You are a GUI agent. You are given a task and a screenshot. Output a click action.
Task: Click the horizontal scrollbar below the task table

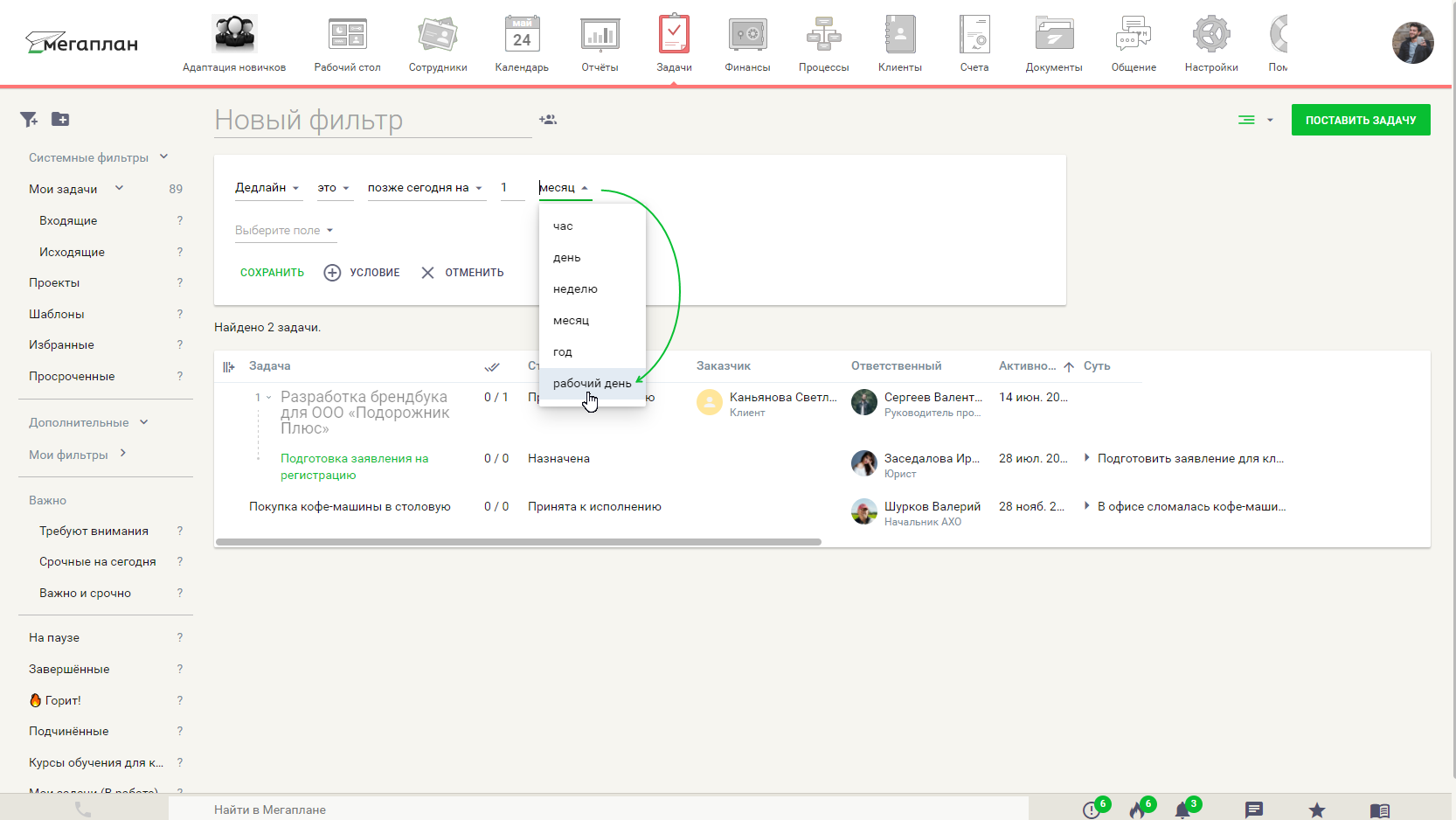(518, 542)
